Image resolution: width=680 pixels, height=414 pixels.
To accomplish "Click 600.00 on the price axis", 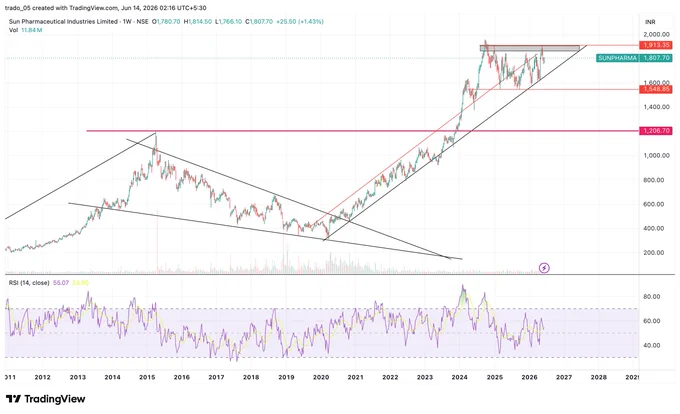I will [x=654, y=204].
